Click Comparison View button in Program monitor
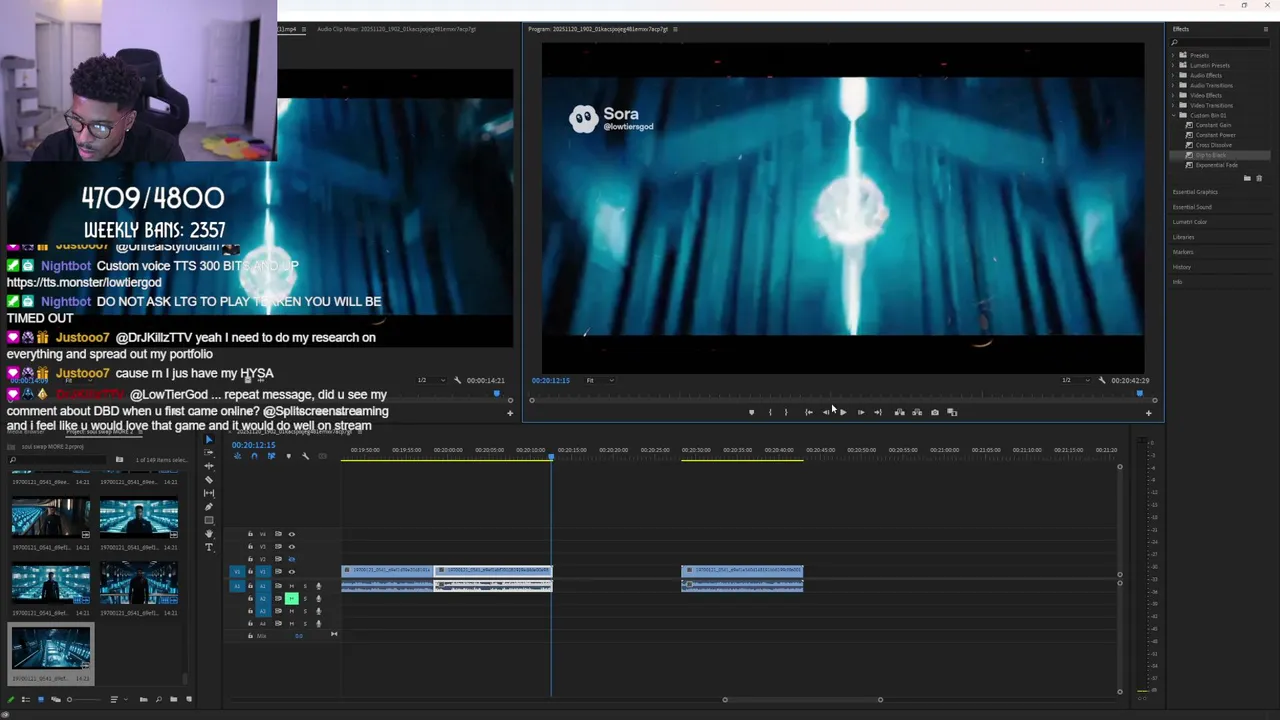This screenshot has width=1280, height=720. click(952, 412)
